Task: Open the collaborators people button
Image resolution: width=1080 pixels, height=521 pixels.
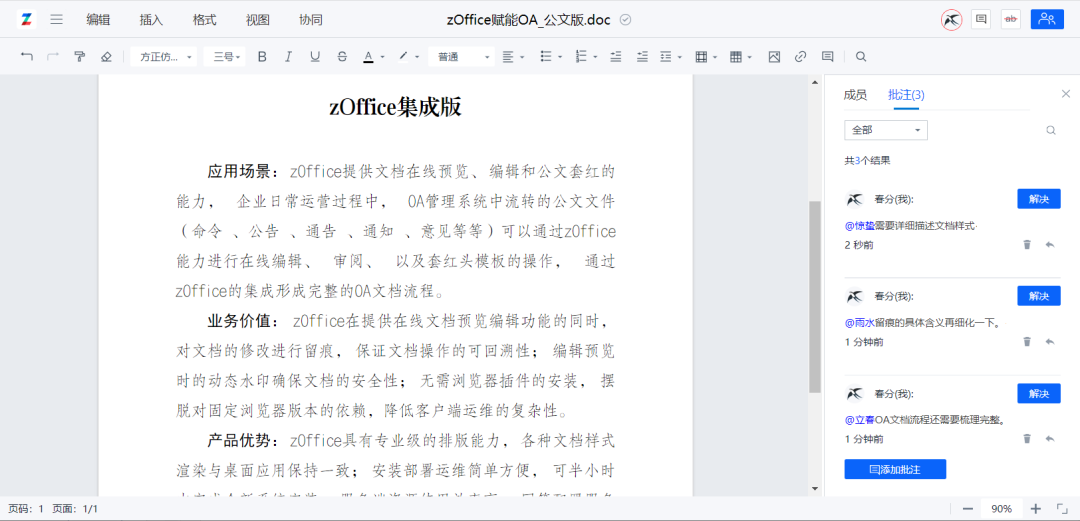Action: (1047, 19)
